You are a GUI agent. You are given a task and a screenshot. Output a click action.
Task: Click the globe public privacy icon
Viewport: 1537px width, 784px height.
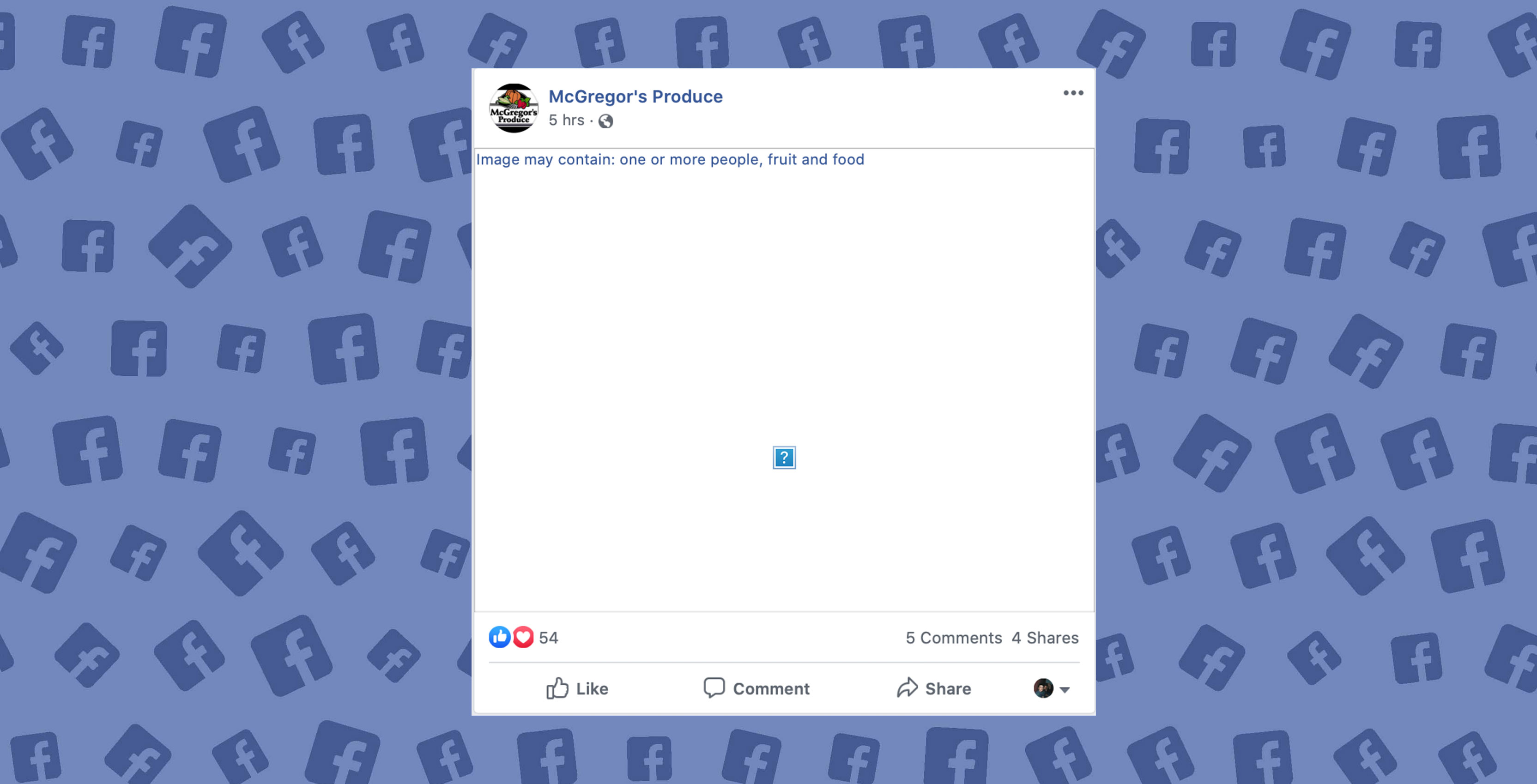point(605,121)
